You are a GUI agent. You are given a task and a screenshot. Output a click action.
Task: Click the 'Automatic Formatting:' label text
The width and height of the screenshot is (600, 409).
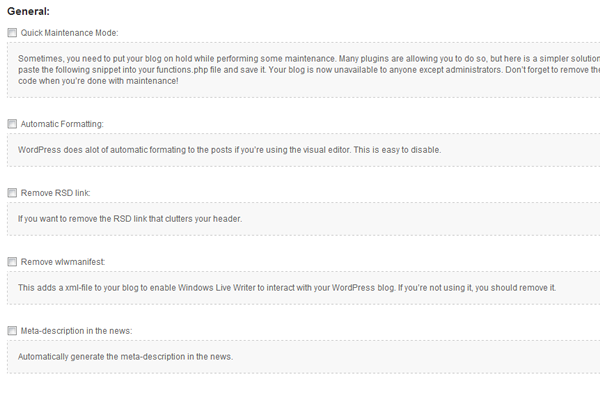click(x=62, y=124)
